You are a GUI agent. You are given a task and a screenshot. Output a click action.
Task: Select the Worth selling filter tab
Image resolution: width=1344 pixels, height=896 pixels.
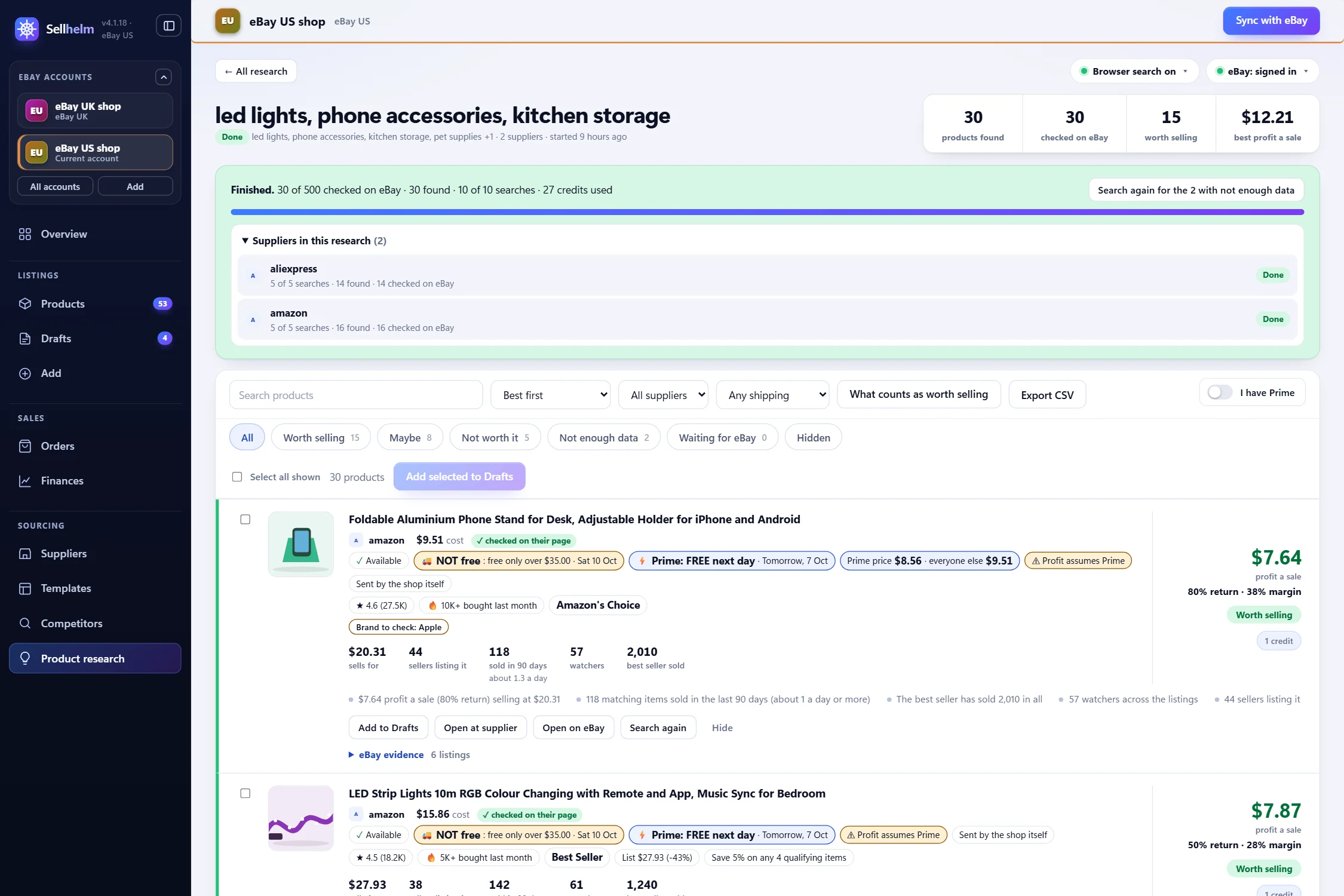pyautogui.click(x=321, y=438)
